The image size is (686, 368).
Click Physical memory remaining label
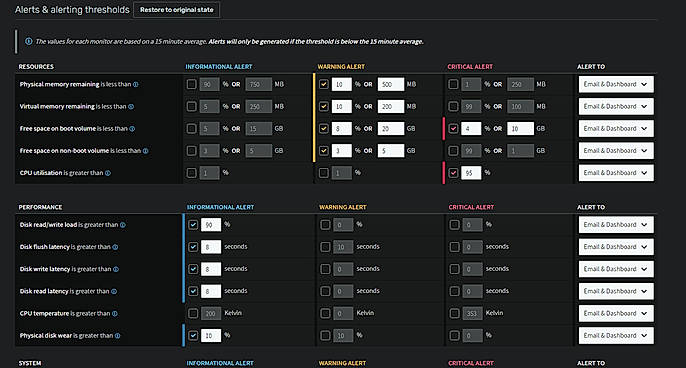tap(60, 84)
